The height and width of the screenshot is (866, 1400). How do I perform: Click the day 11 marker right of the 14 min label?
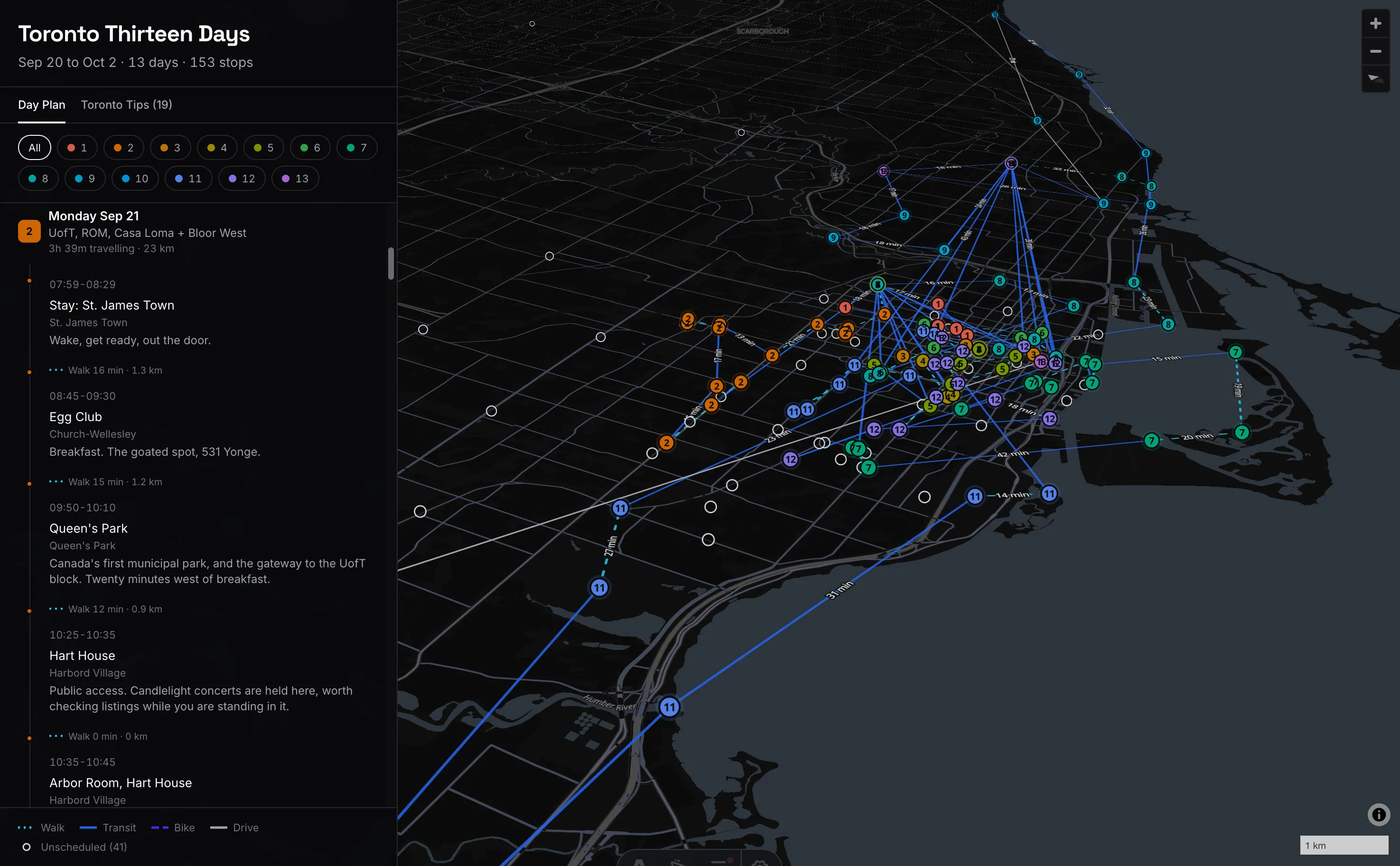1048,493
